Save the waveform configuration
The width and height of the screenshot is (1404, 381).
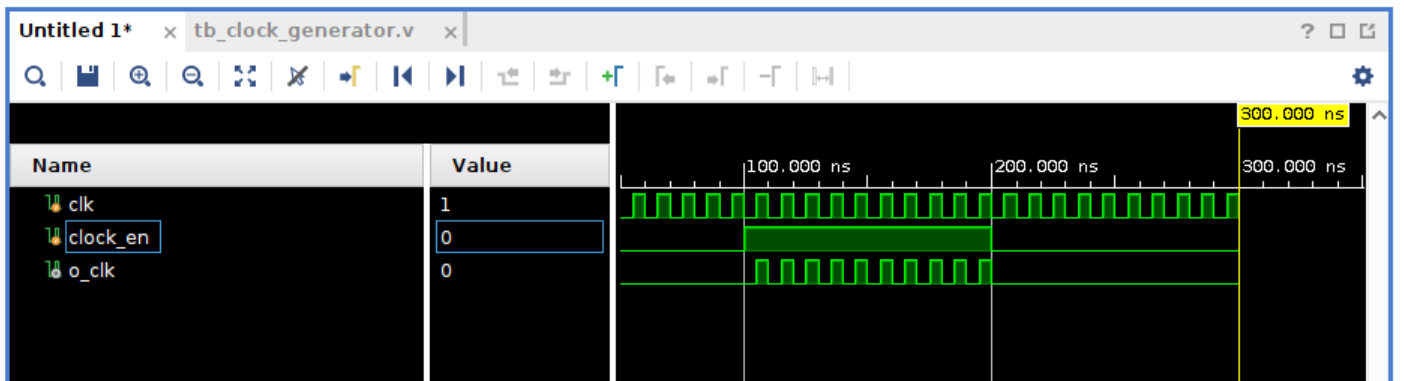(x=88, y=76)
